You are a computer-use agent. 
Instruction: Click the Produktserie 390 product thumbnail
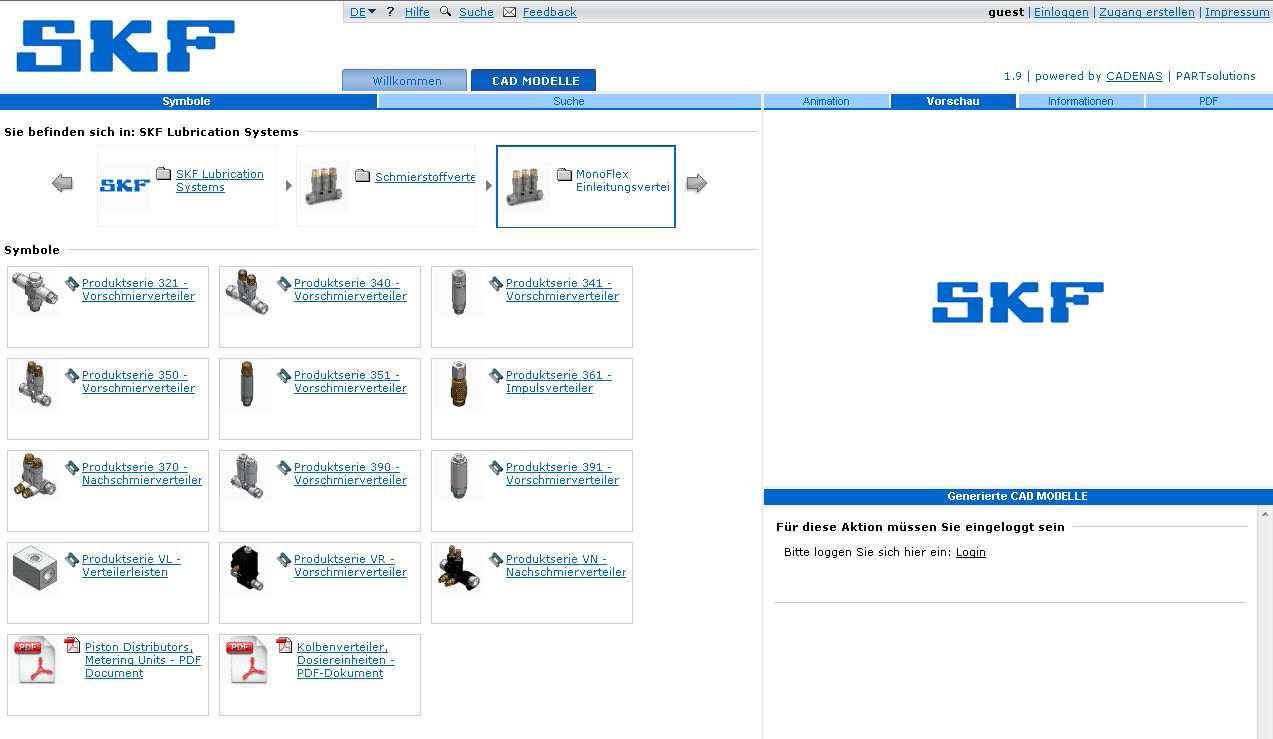247,476
